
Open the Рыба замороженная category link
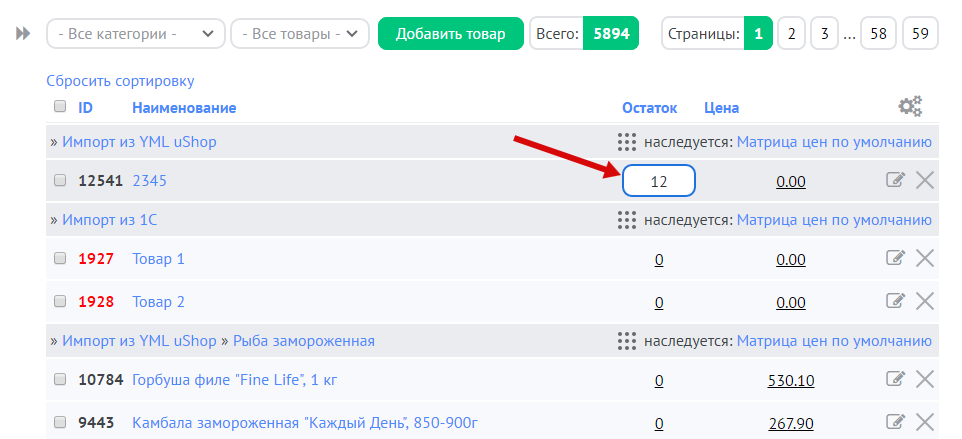(304, 341)
